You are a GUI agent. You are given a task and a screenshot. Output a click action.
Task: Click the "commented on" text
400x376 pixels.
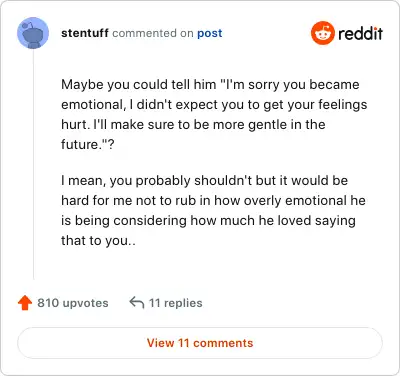pos(153,33)
